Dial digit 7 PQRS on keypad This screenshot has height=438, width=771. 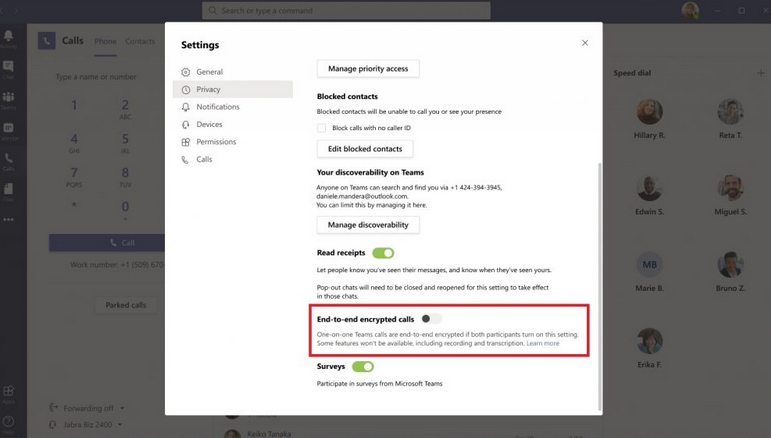[74, 176]
